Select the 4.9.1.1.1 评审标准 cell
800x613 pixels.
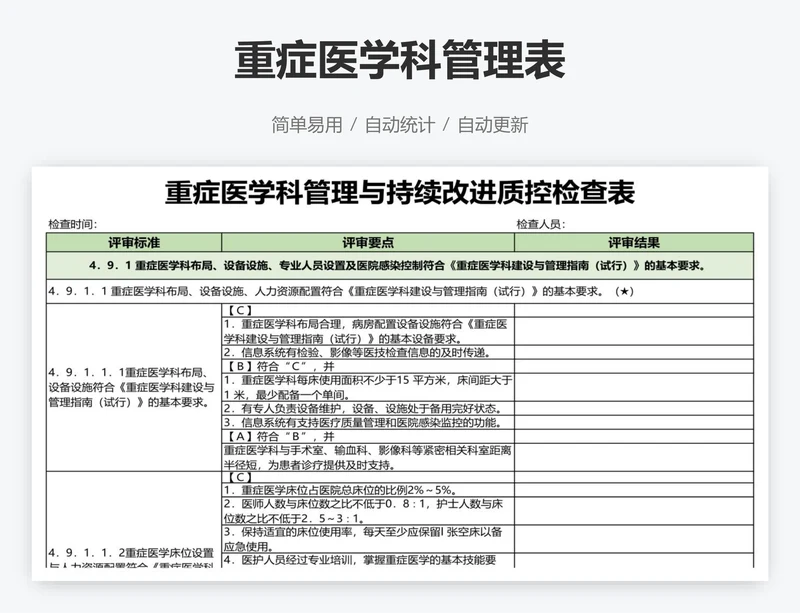(134, 387)
